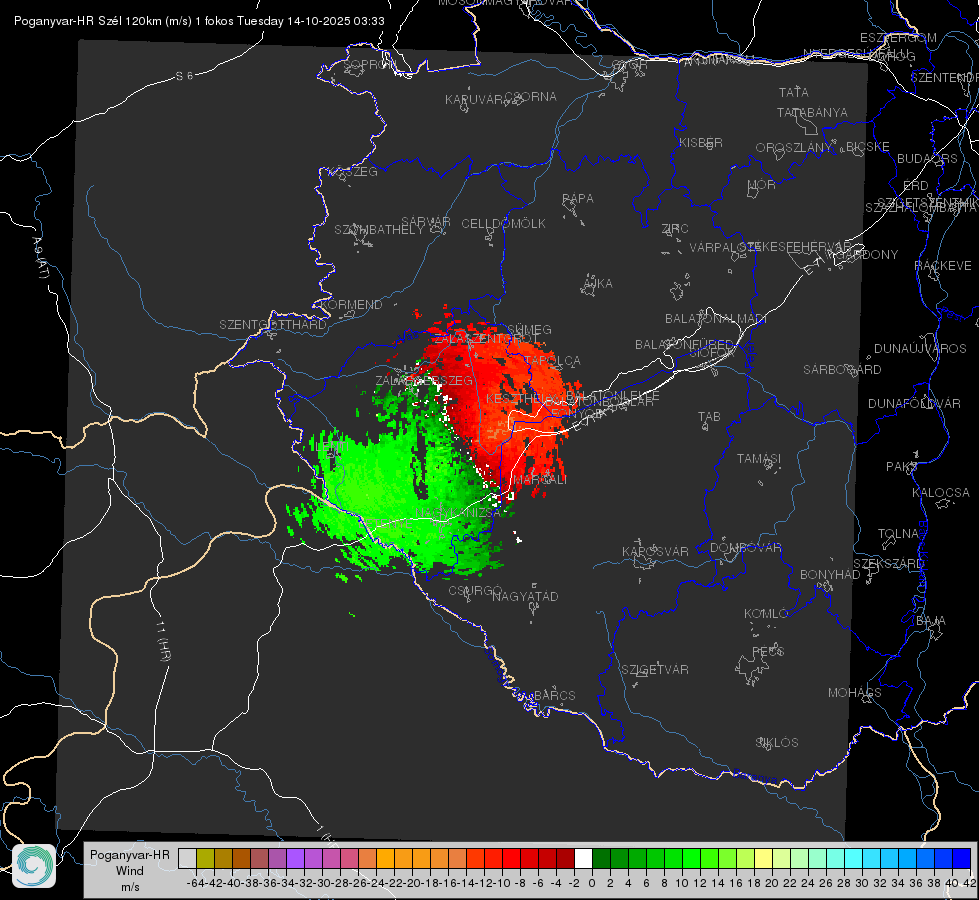Select the BALATONALMADI city label

point(716,319)
